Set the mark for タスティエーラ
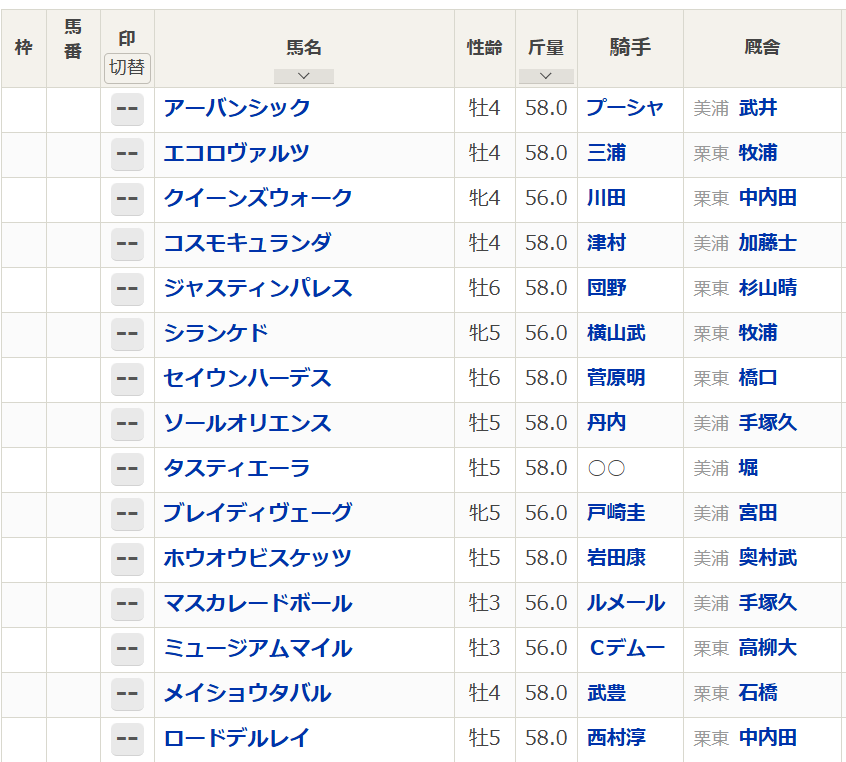Screen dimensions: 846x762 pos(127,469)
